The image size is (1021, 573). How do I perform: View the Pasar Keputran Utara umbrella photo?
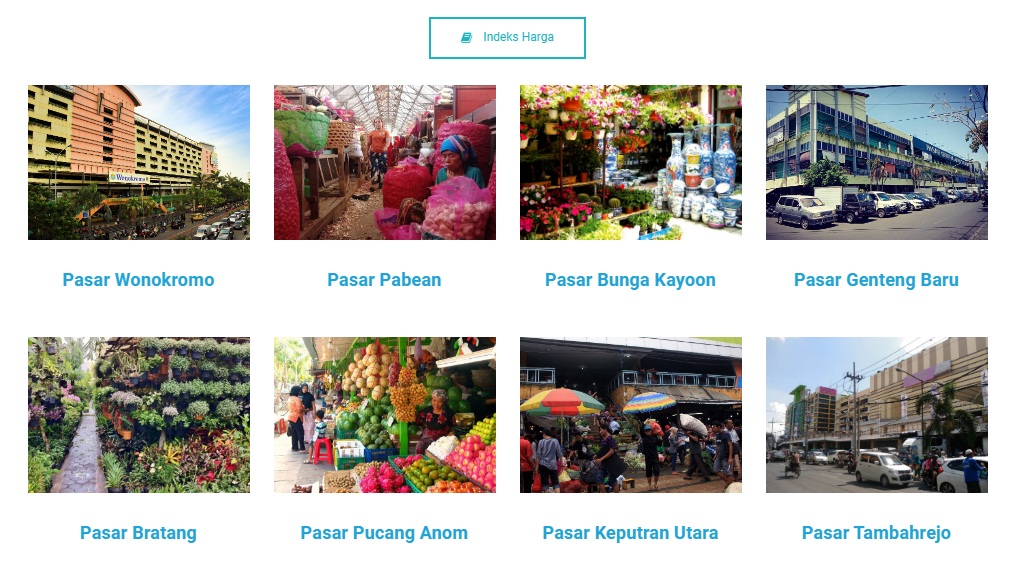[631, 415]
